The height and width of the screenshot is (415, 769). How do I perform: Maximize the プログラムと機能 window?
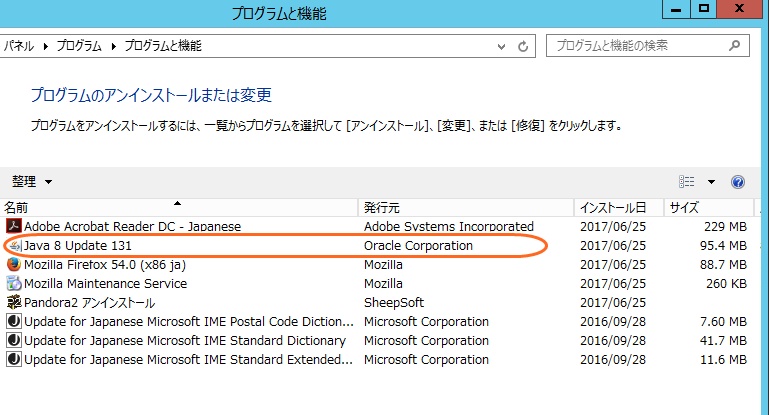[704, 9]
